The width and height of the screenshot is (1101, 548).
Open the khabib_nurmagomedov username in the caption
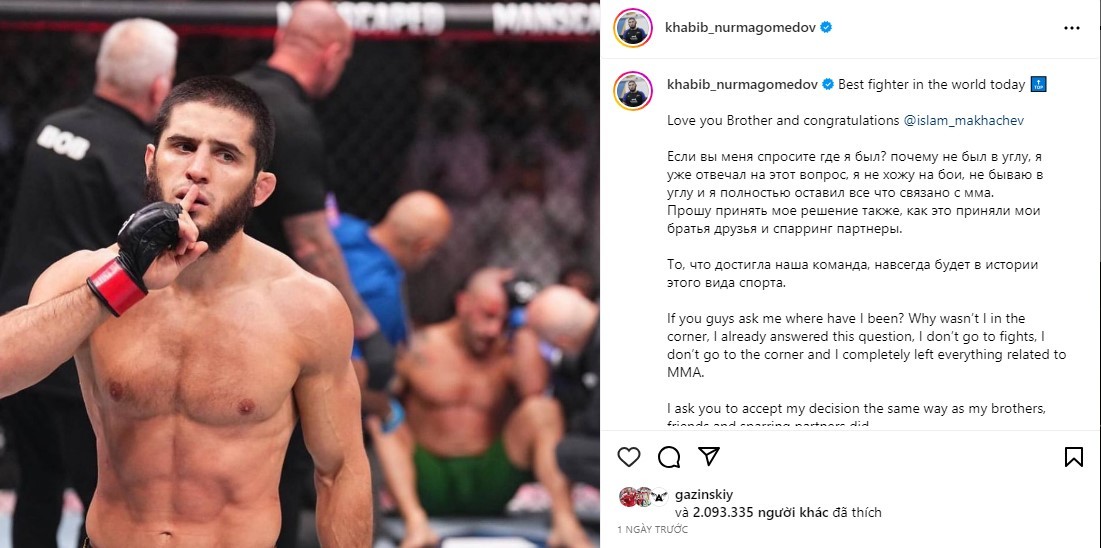(742, 84)
